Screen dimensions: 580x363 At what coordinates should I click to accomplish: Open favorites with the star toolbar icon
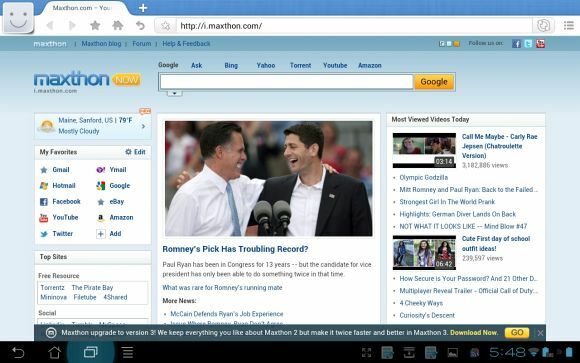(95, 25)
